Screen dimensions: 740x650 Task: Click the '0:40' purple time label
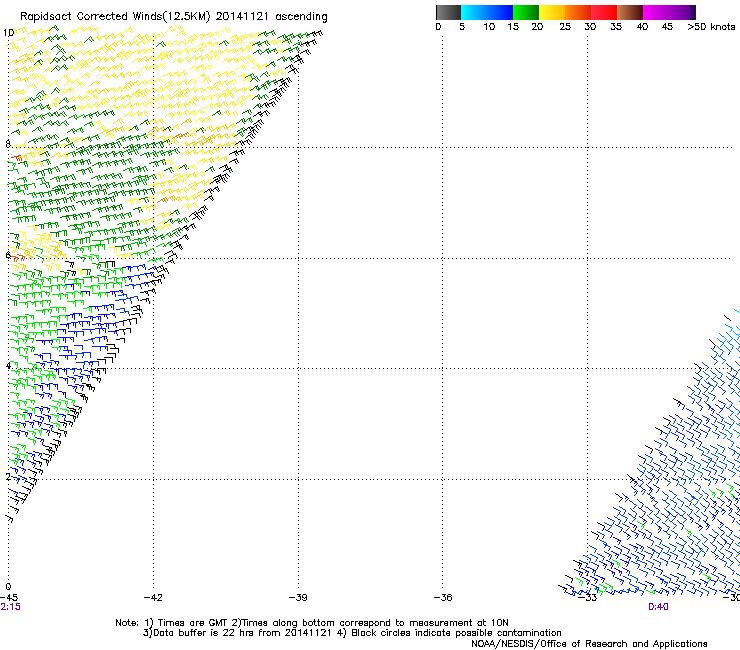click(x=658, y=607)
